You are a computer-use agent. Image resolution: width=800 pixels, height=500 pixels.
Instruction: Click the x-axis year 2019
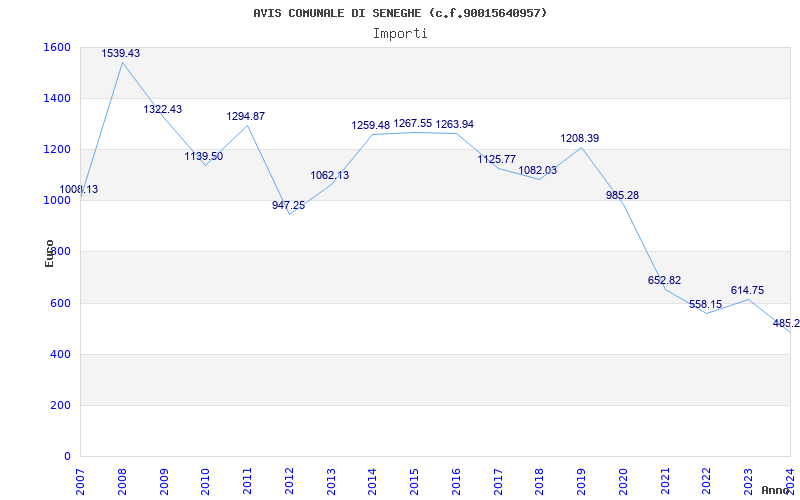(582, 482)
